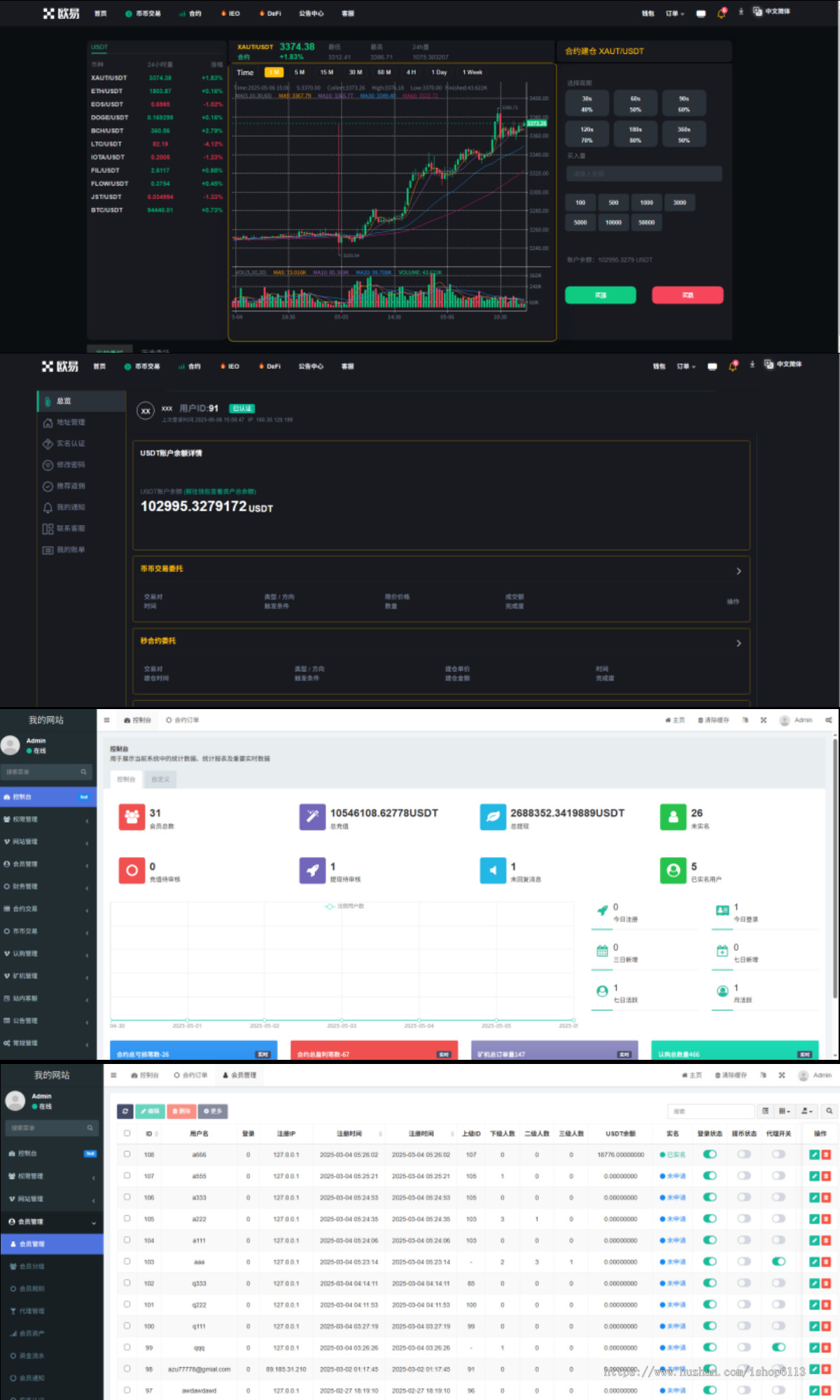Viewport: 840px width, 1400px height.
Task: Click the red 充值待审核 circle icon
Action: pyautogui.click(x=132, y=870)
